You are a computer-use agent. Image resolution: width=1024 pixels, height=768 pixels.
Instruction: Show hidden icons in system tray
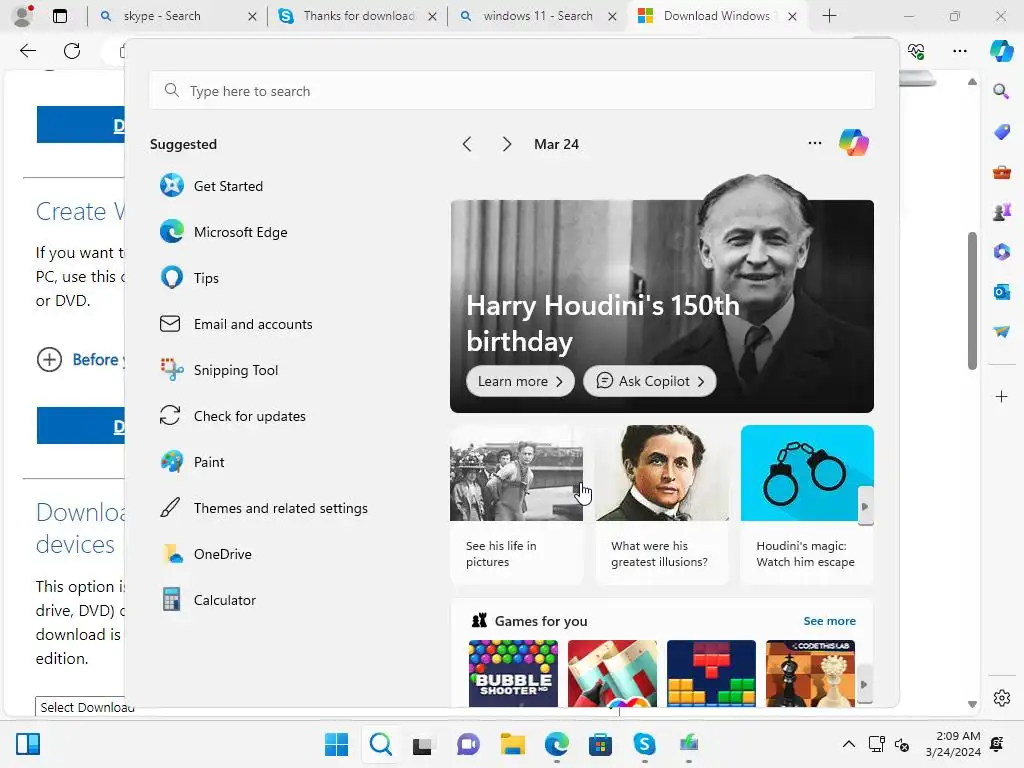[848, 744]
